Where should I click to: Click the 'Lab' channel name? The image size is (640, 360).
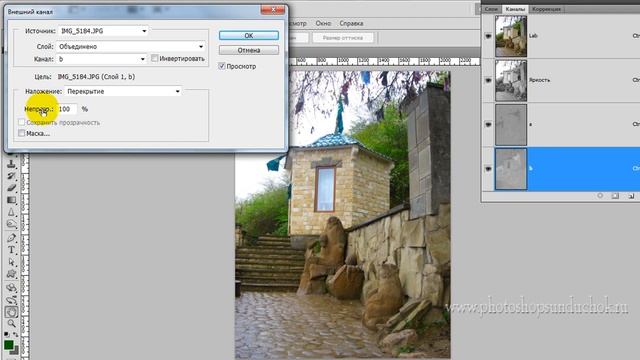[533, 36]
